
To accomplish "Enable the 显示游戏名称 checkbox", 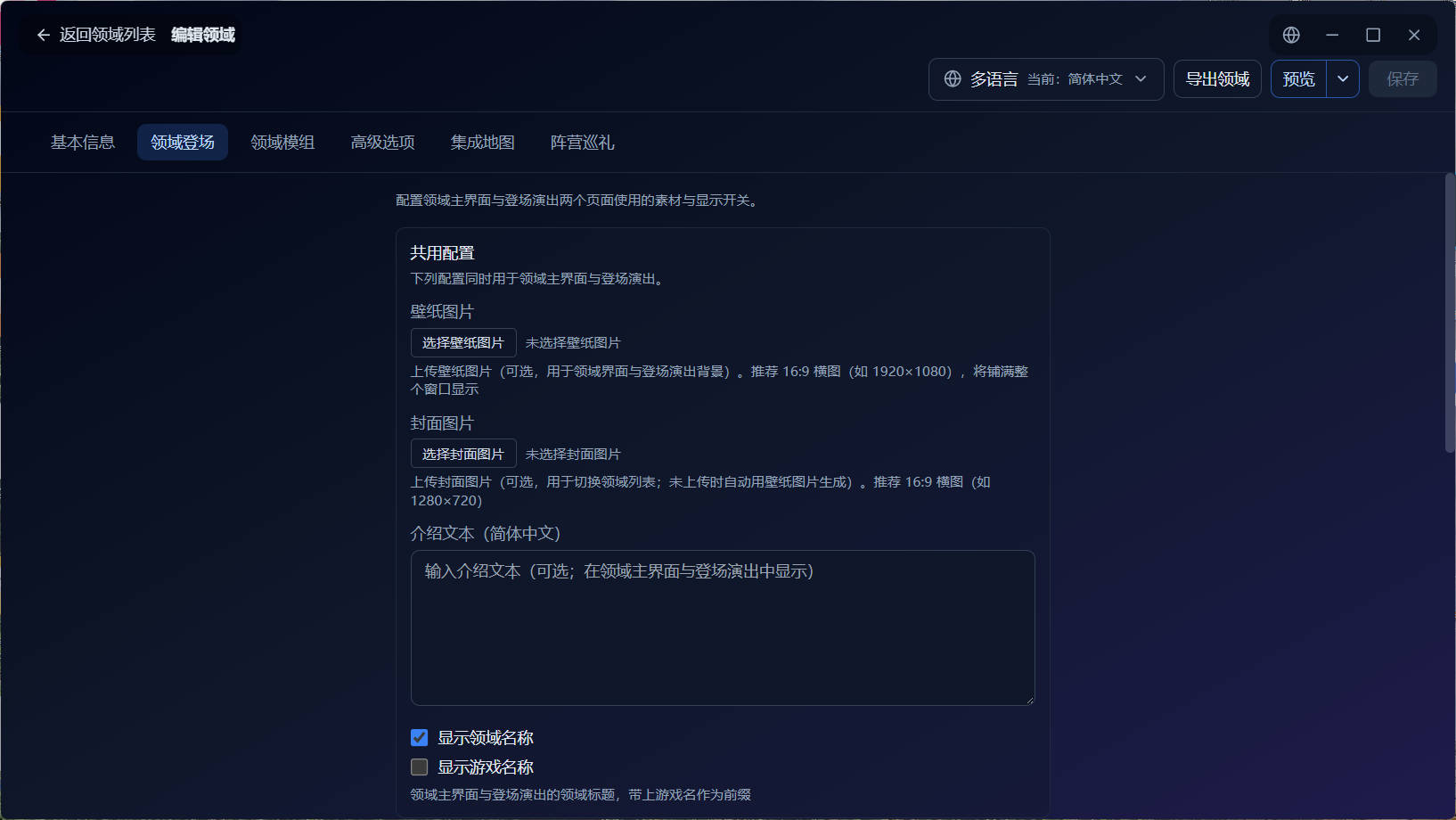I will coord(420,767).
